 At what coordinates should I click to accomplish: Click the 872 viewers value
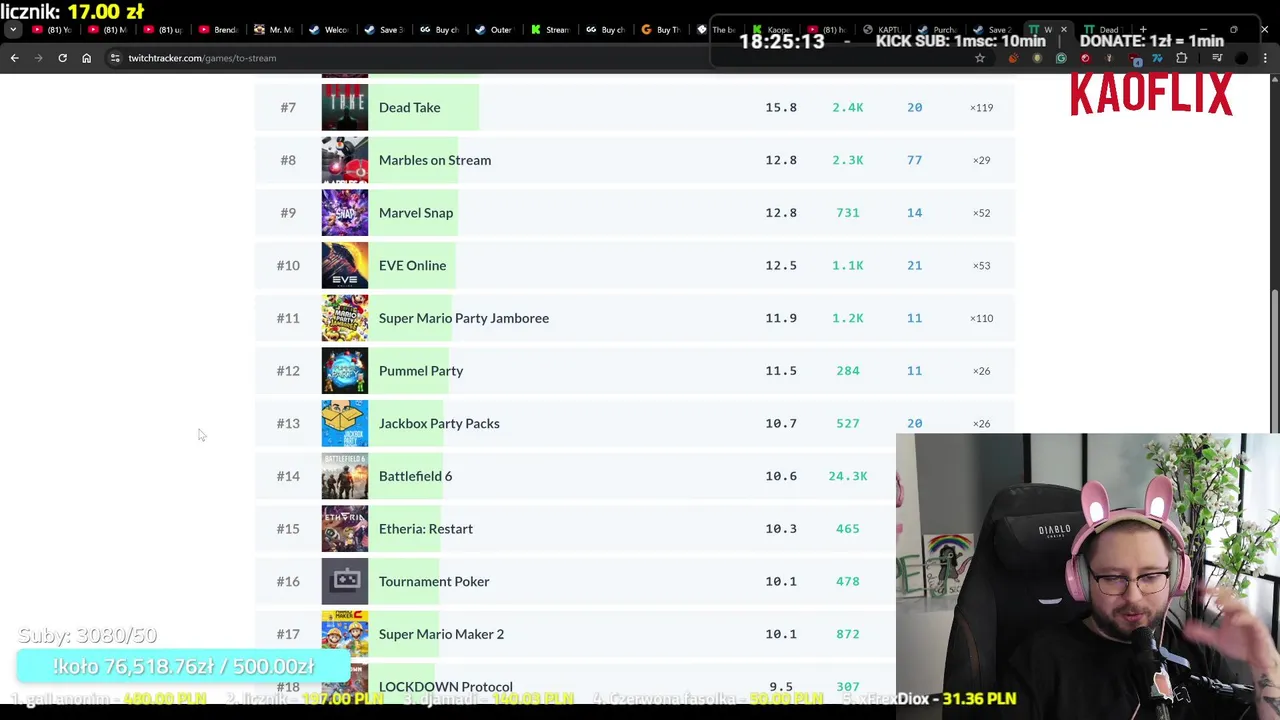tap(848, 634)
